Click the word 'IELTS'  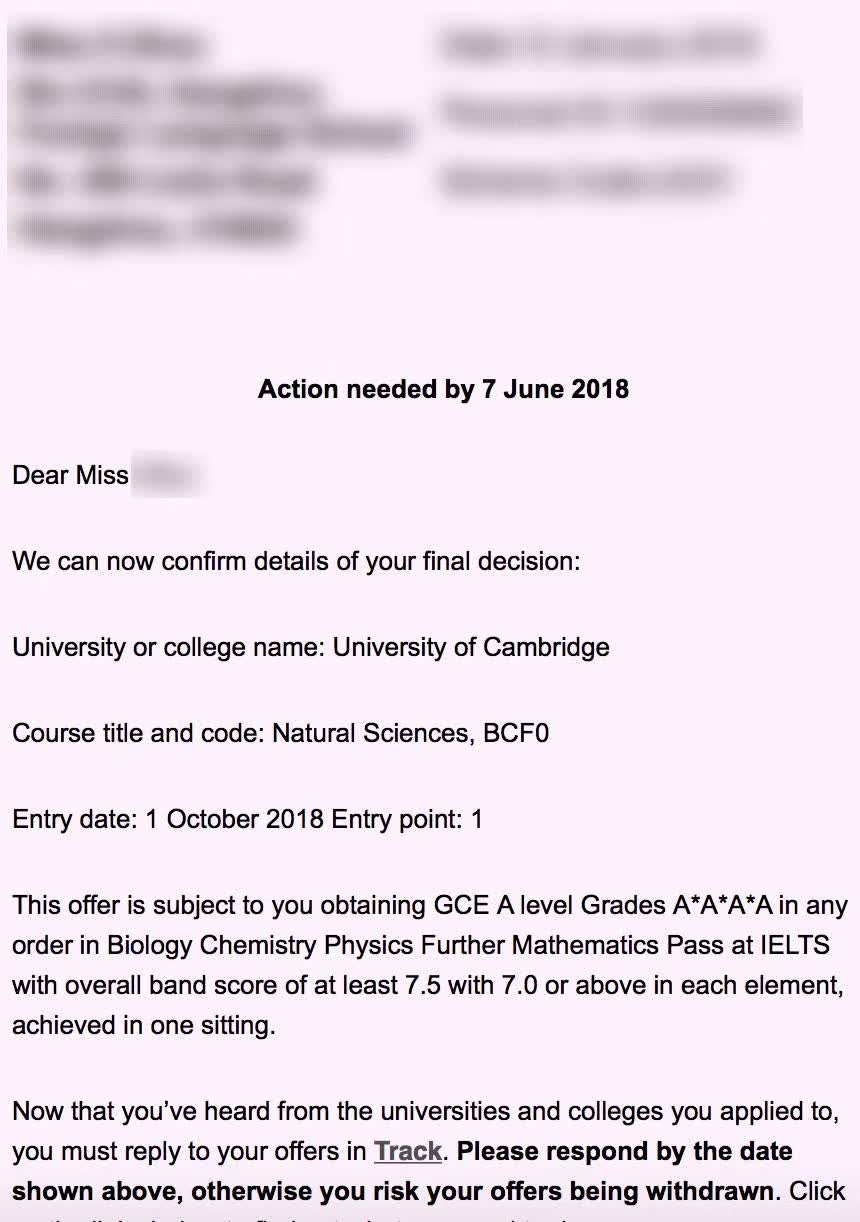click(x=794, y=945)
